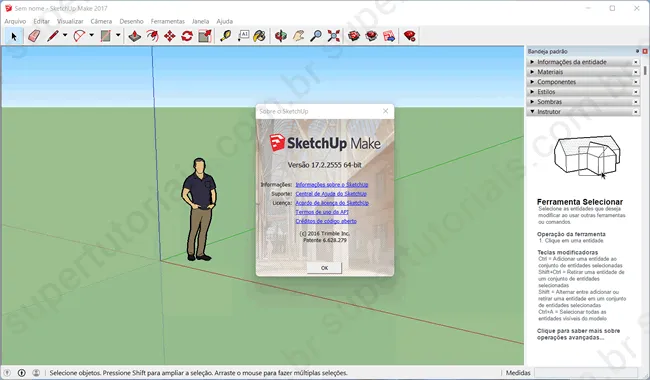Activate the Rotate tool
The image size is (650, 380).
point(187,36)
